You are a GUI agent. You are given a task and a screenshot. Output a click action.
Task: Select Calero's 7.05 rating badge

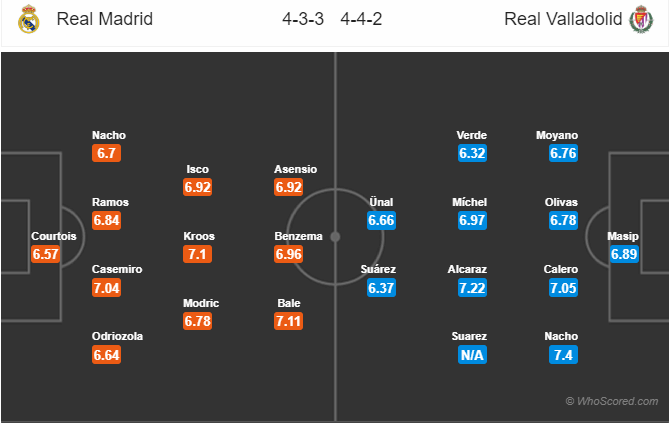point(563,287)
